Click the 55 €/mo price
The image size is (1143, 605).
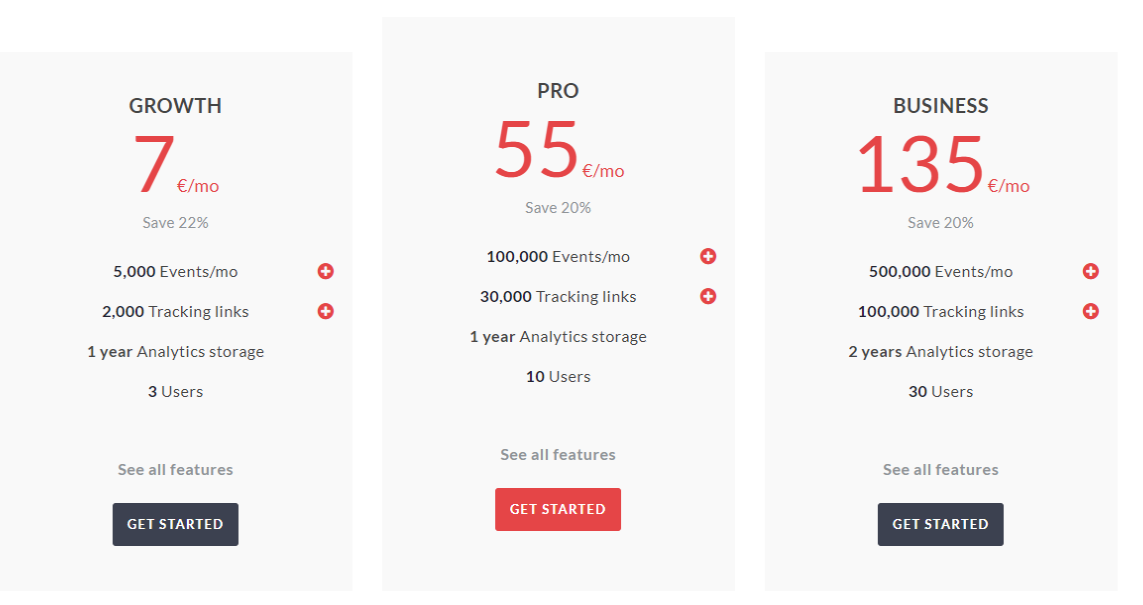click(x=558, y=151)
